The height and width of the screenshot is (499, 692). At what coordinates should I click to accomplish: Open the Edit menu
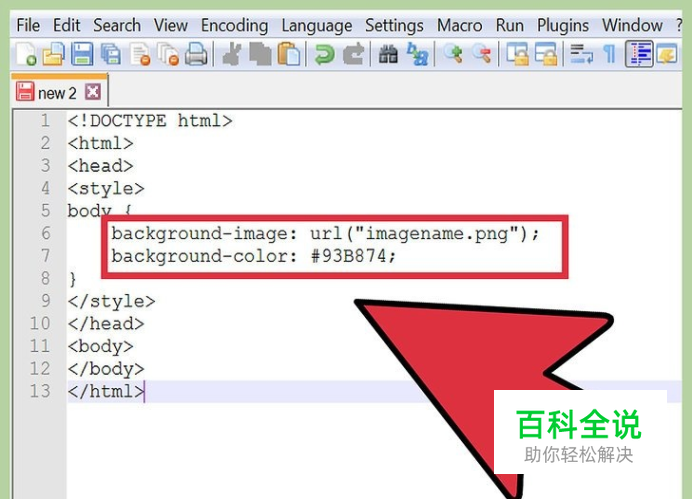tap(67, 25)
